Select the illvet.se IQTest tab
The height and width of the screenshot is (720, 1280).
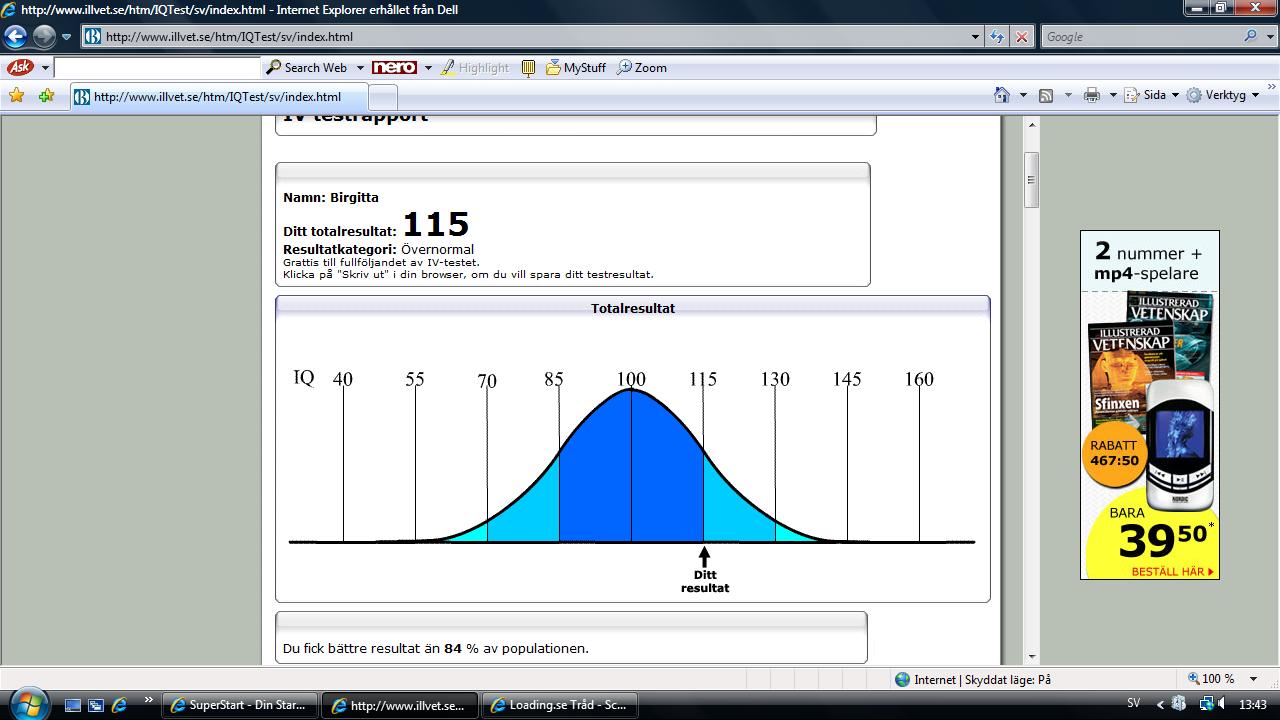coord(218,97)
